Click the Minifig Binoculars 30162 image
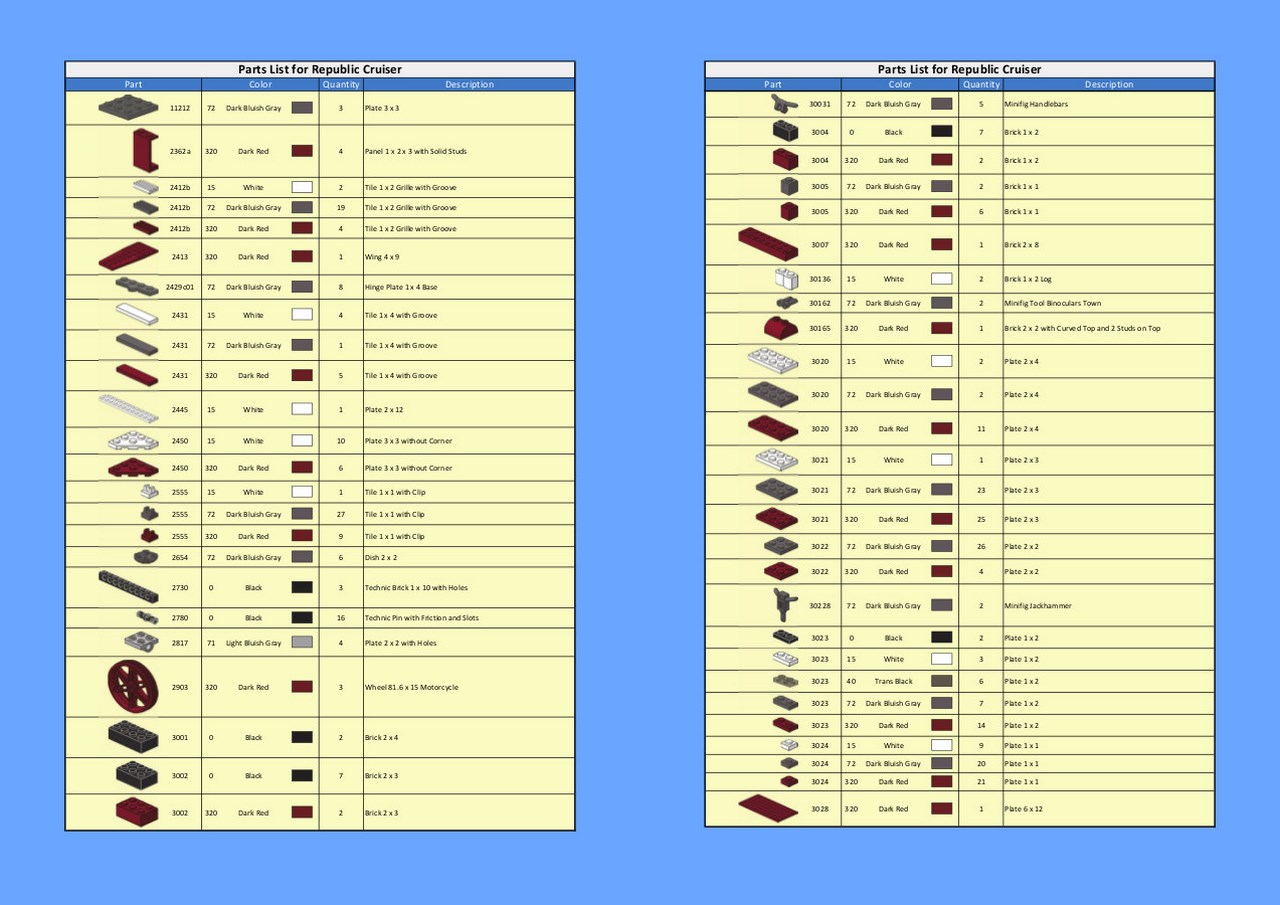Screen dimensions: 1280x905 [787, 302]
